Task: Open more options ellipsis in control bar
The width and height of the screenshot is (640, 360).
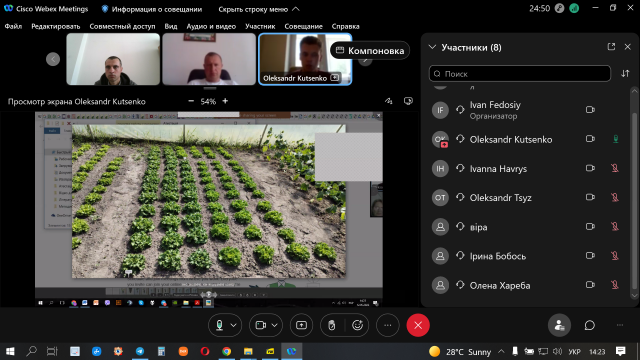Action: 387,325
